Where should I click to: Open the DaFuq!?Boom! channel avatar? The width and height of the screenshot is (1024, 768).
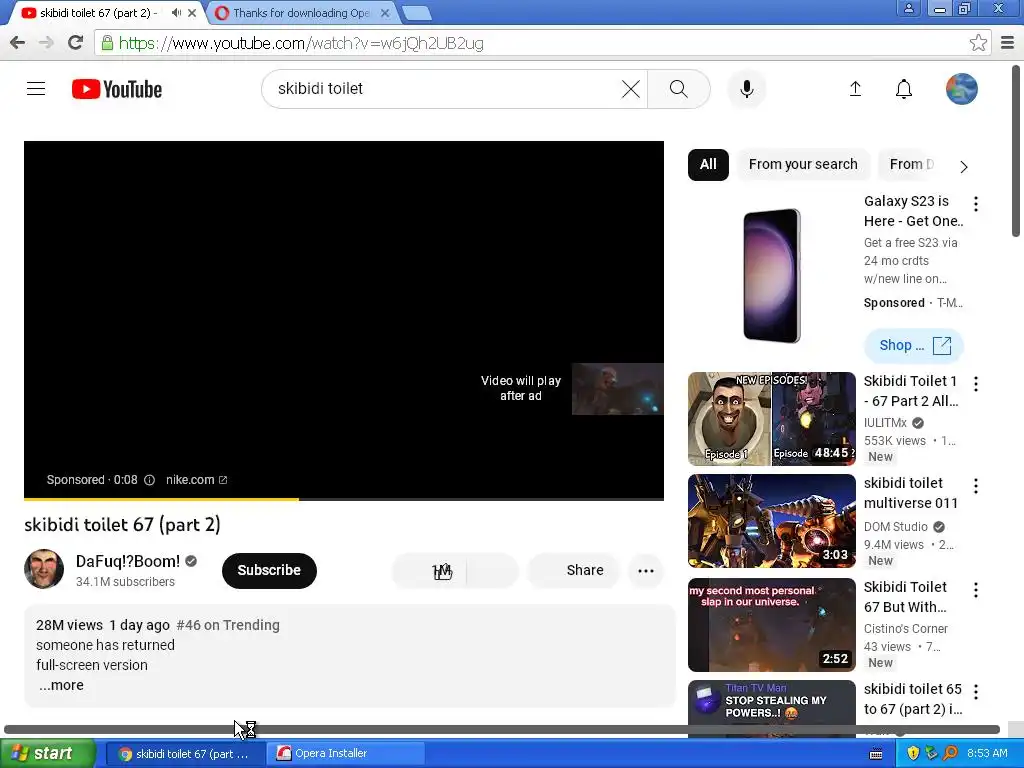[44, 569]
